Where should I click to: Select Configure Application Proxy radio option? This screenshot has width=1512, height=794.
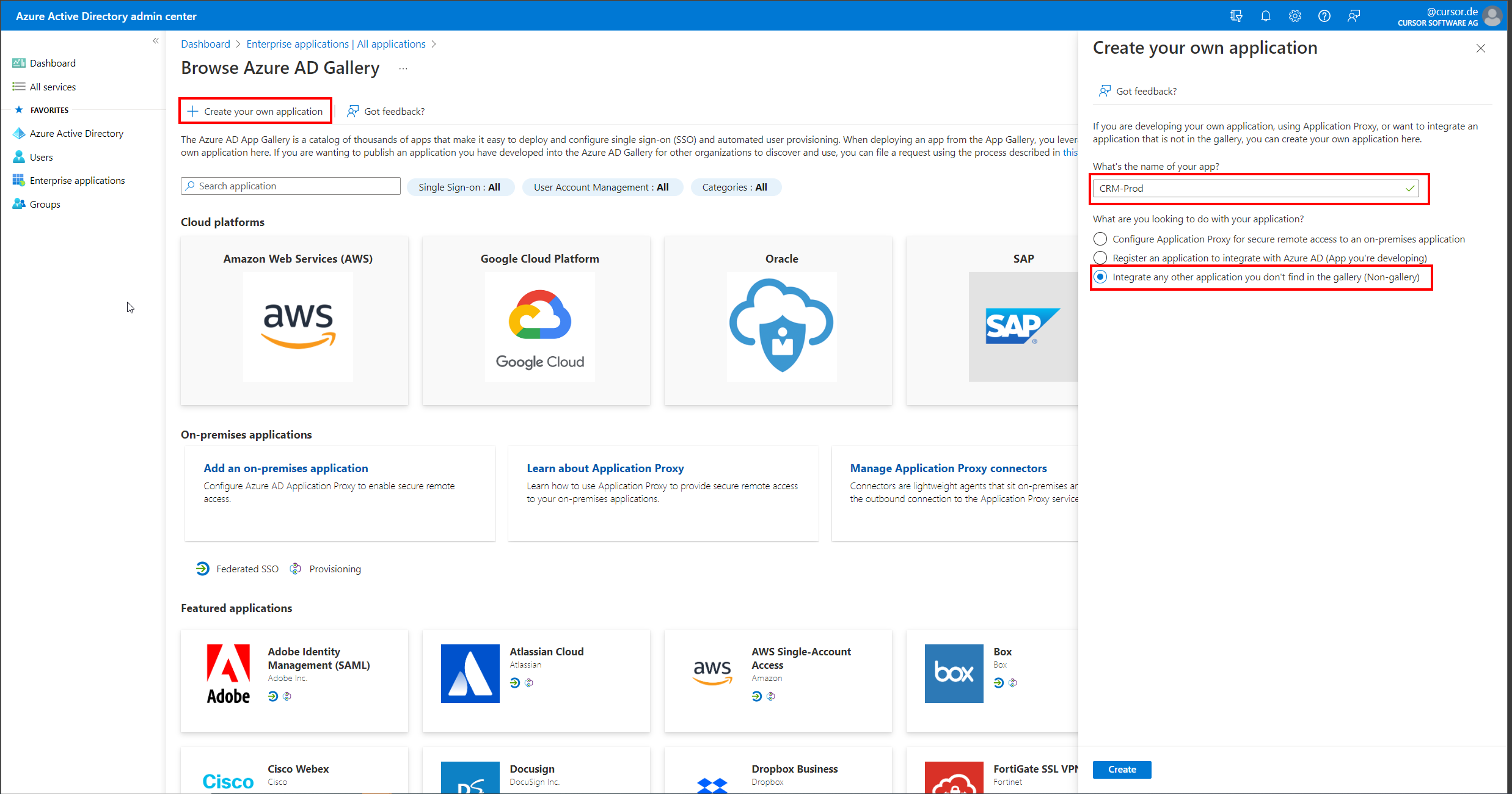tap(1100, 239)
